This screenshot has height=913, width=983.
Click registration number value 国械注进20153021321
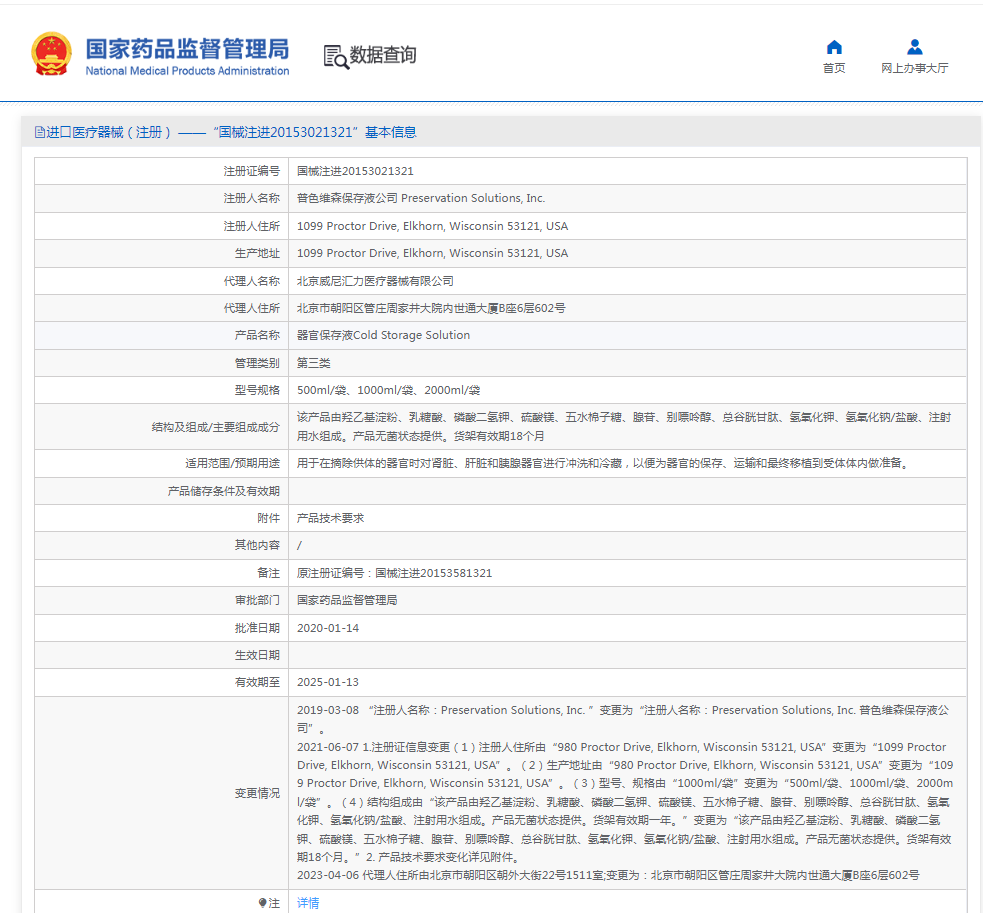click(x=355, y=171)
